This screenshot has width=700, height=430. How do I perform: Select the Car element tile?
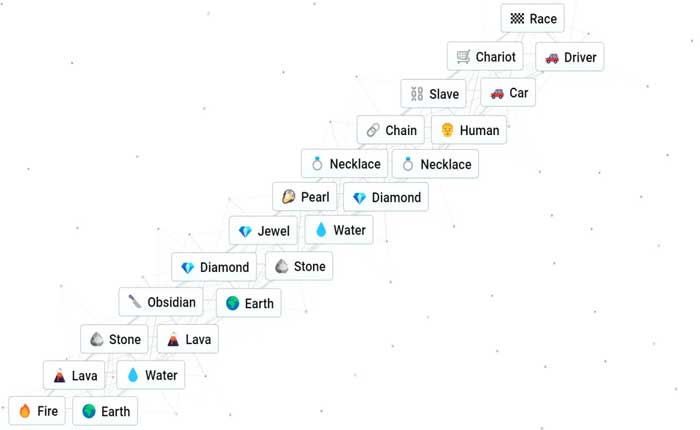(508, 93)
